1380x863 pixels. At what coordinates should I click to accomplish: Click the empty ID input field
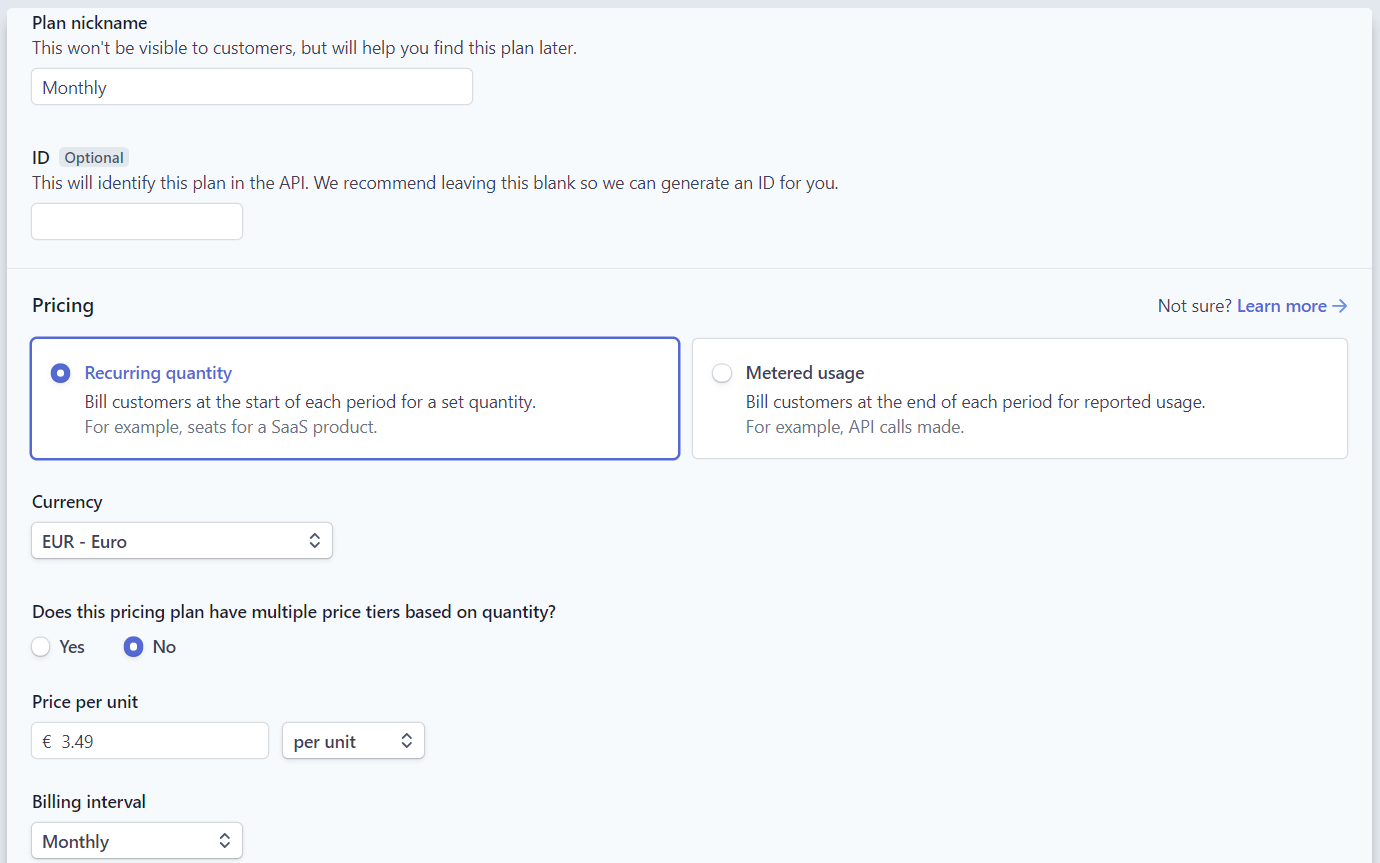(x=136, y=221)
